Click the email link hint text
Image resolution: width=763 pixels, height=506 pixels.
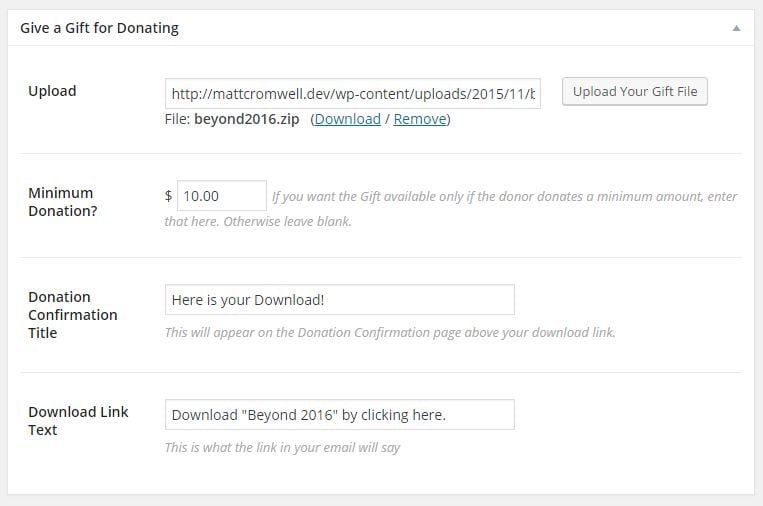pos(282,447)
